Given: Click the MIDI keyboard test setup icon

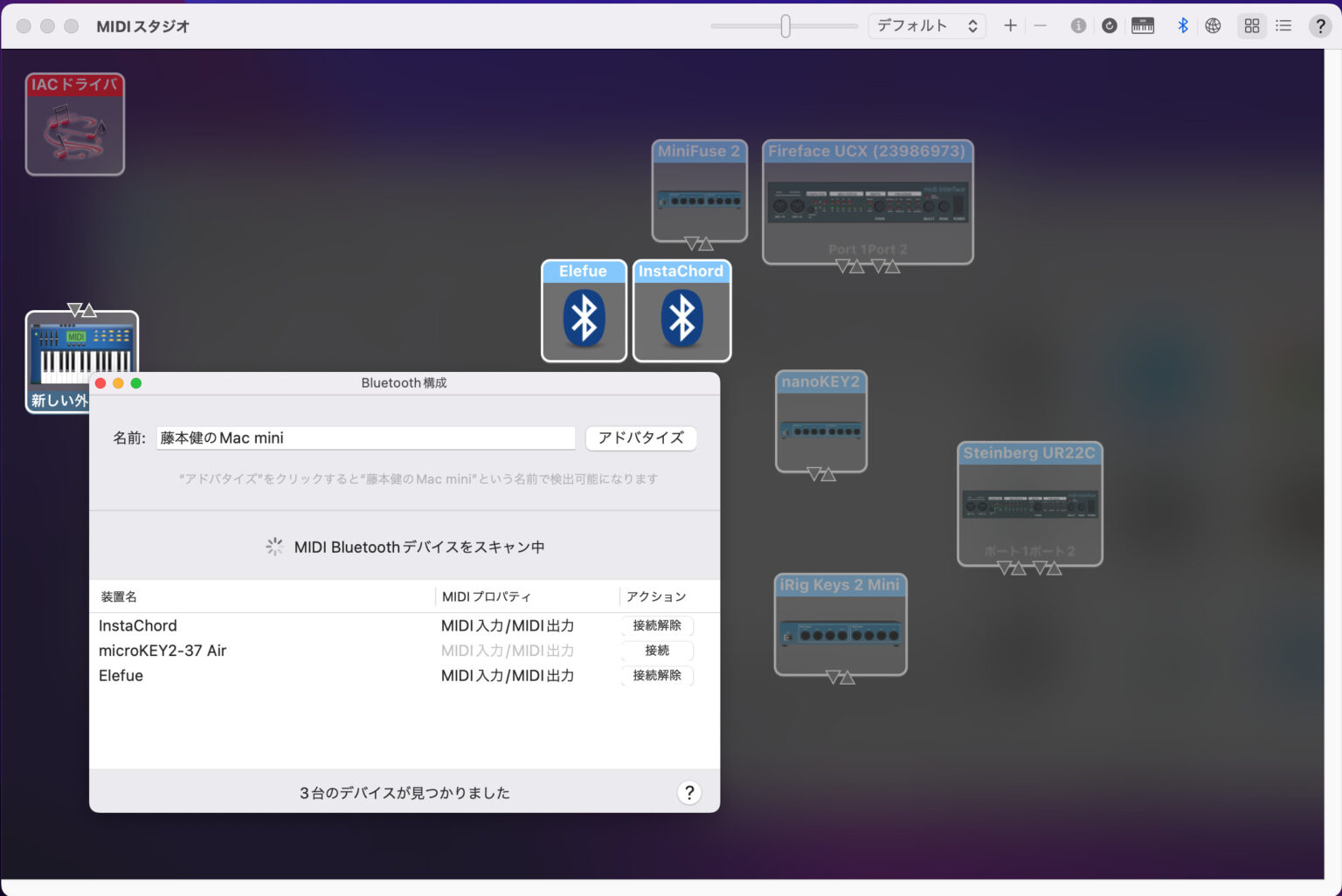Looking at the screenshot, I should point(1142,25).
